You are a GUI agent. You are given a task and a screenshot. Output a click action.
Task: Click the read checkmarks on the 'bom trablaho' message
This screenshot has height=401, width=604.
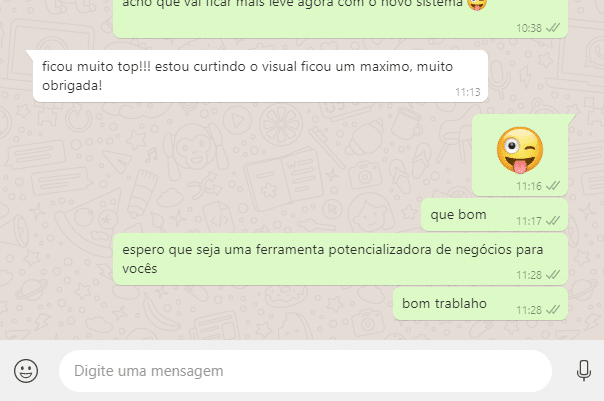(553, 310)
